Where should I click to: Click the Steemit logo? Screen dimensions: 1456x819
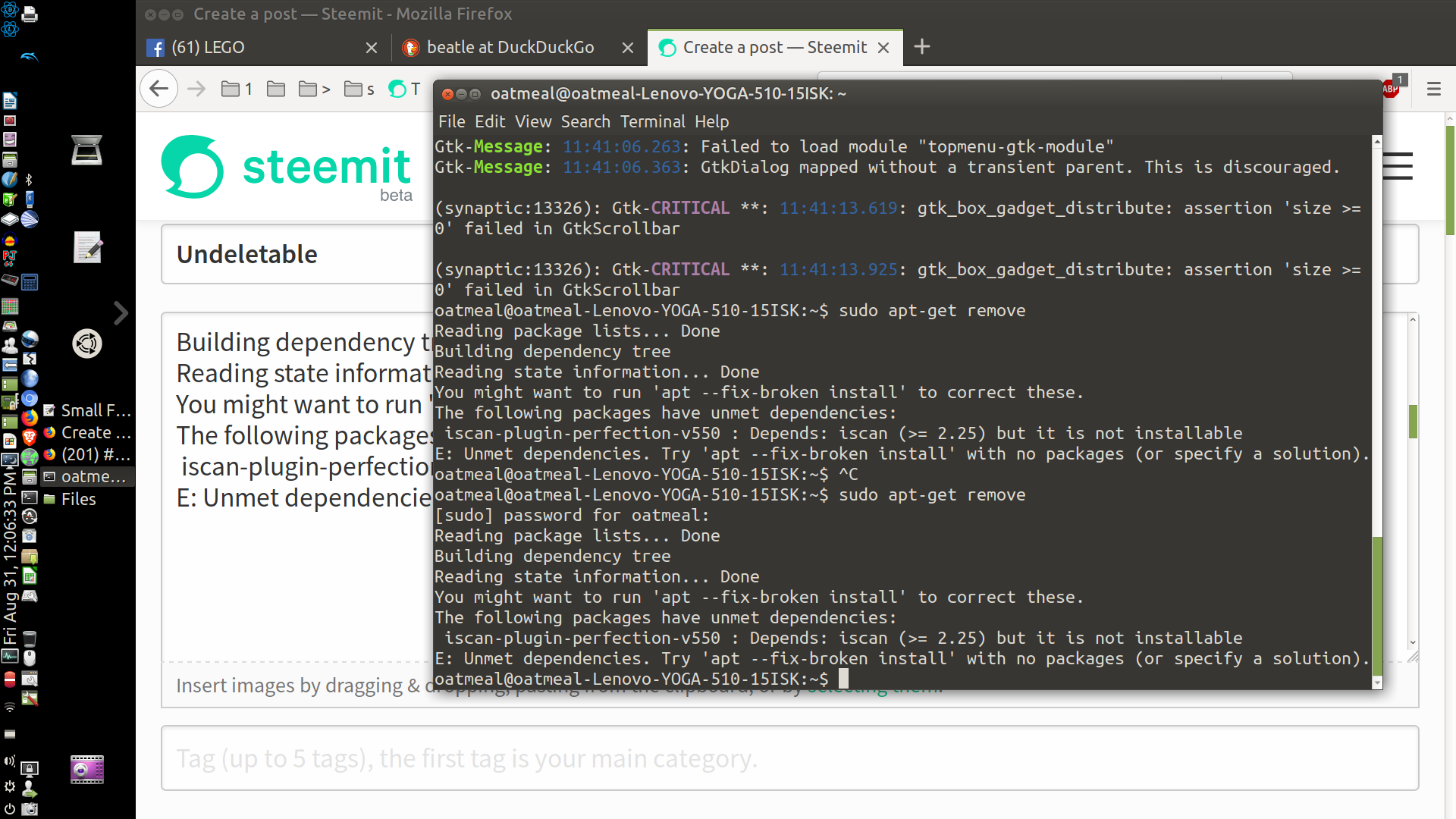tap(286, 167)
